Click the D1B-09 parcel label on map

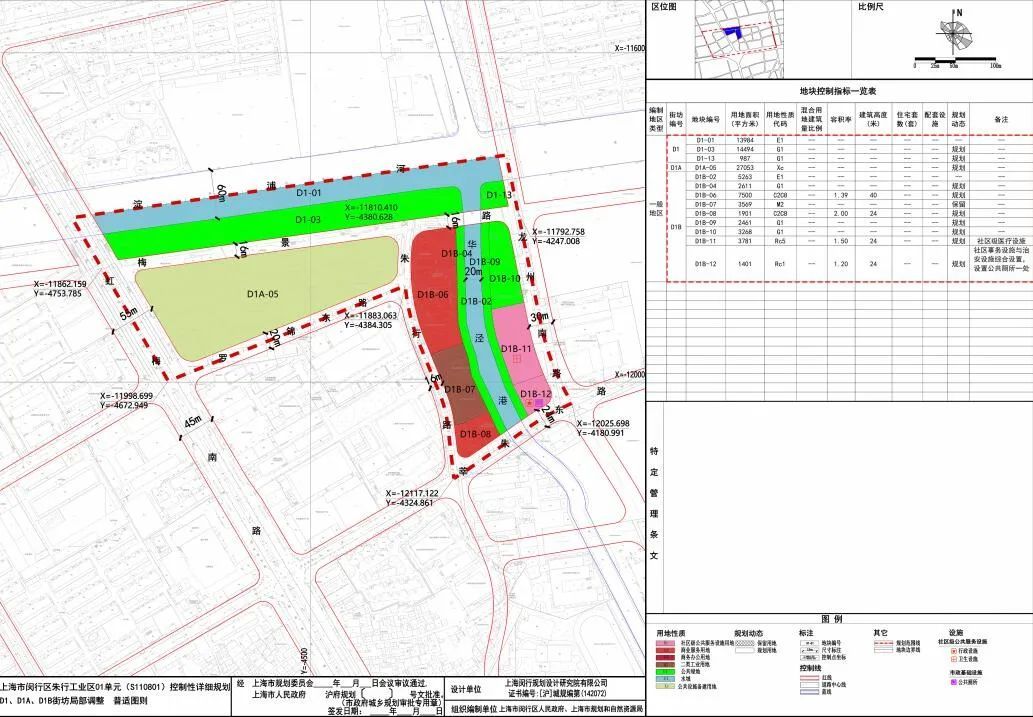point(485,262)
